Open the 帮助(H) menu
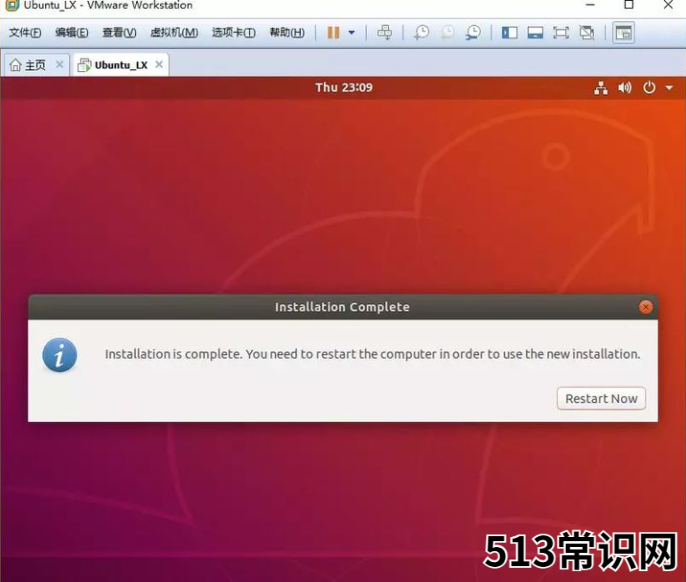 287,33
